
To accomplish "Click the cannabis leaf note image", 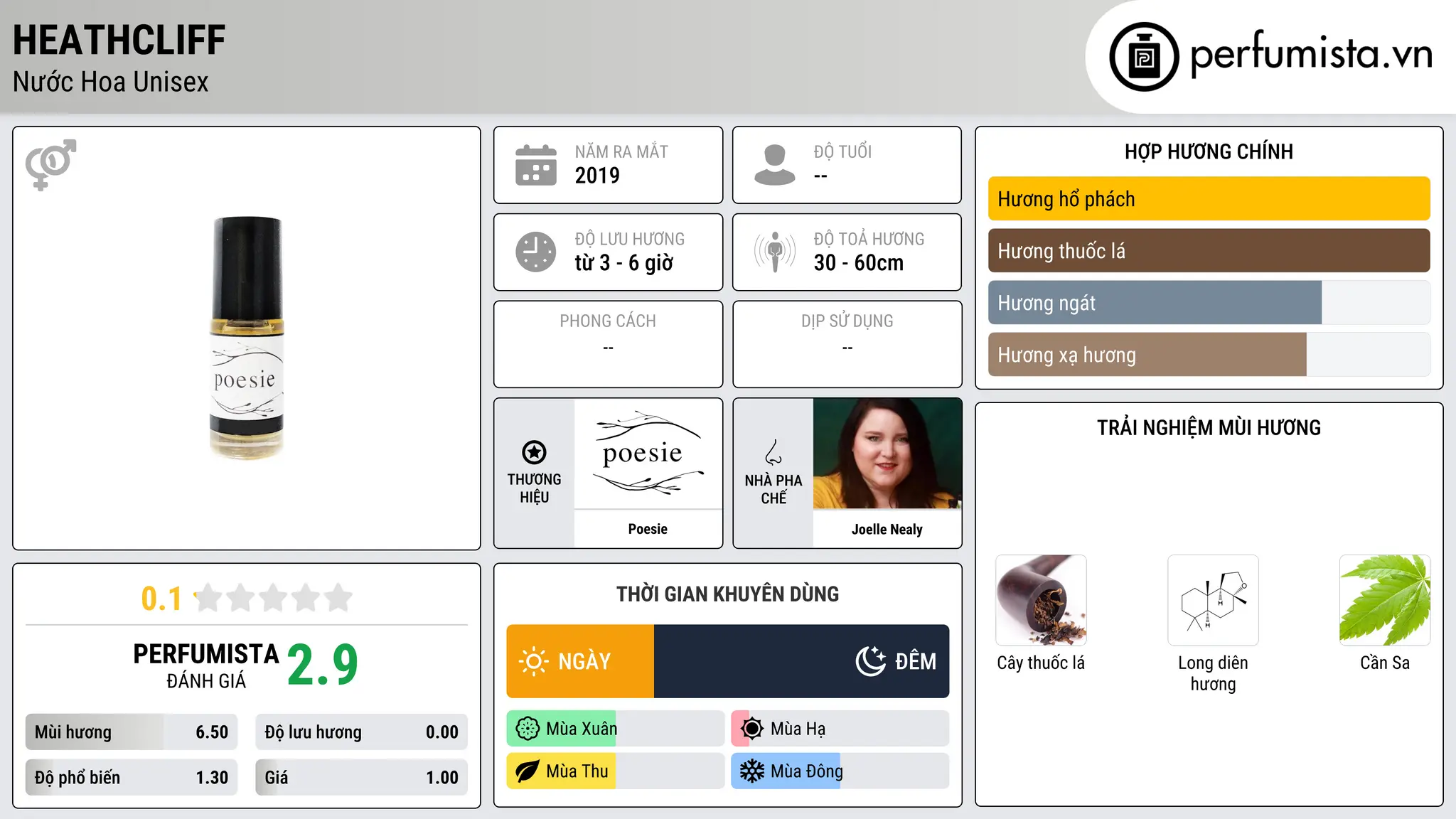I will tap(1385, 600).
